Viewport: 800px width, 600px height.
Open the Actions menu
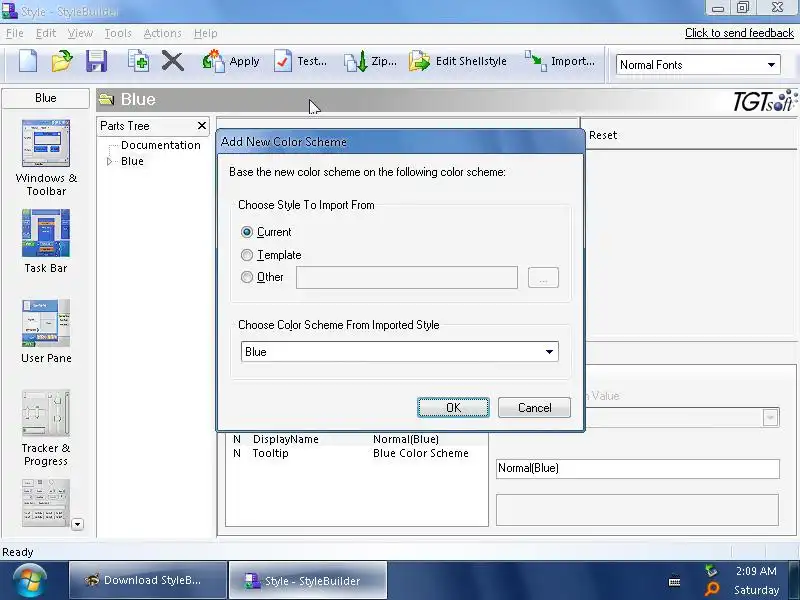[x=162, y=33]
